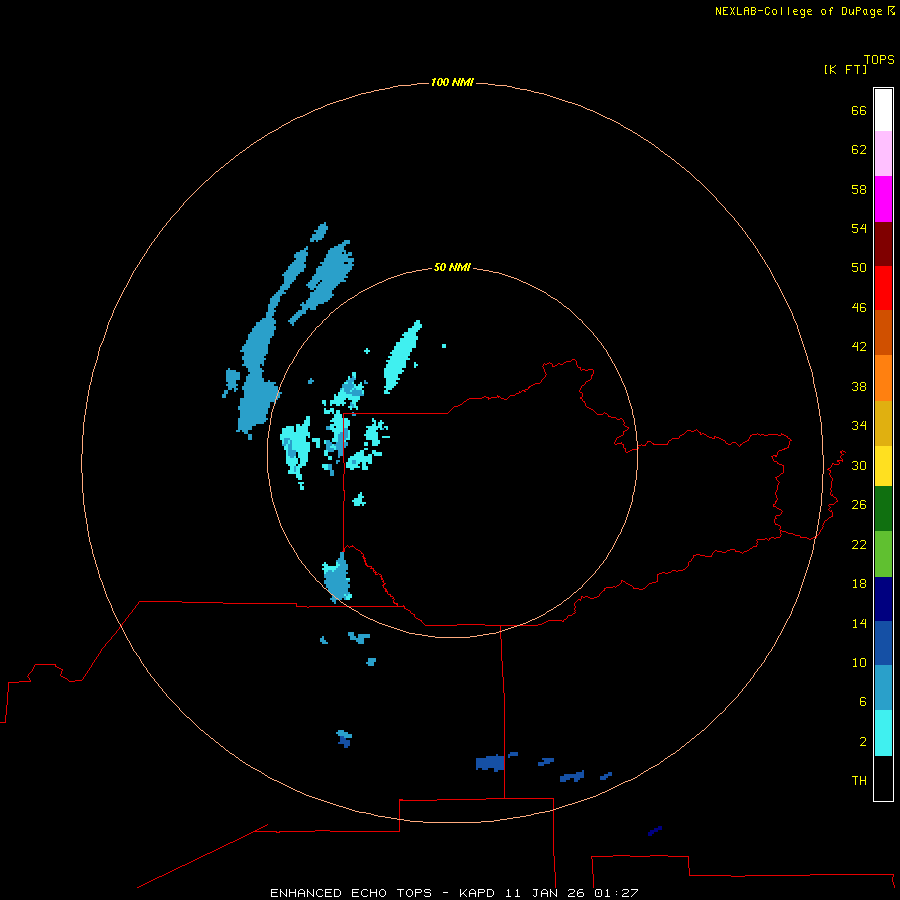Viewport: 900px width, 900px height.
Task: Click the legend value '54'
Action: (859, 228)
